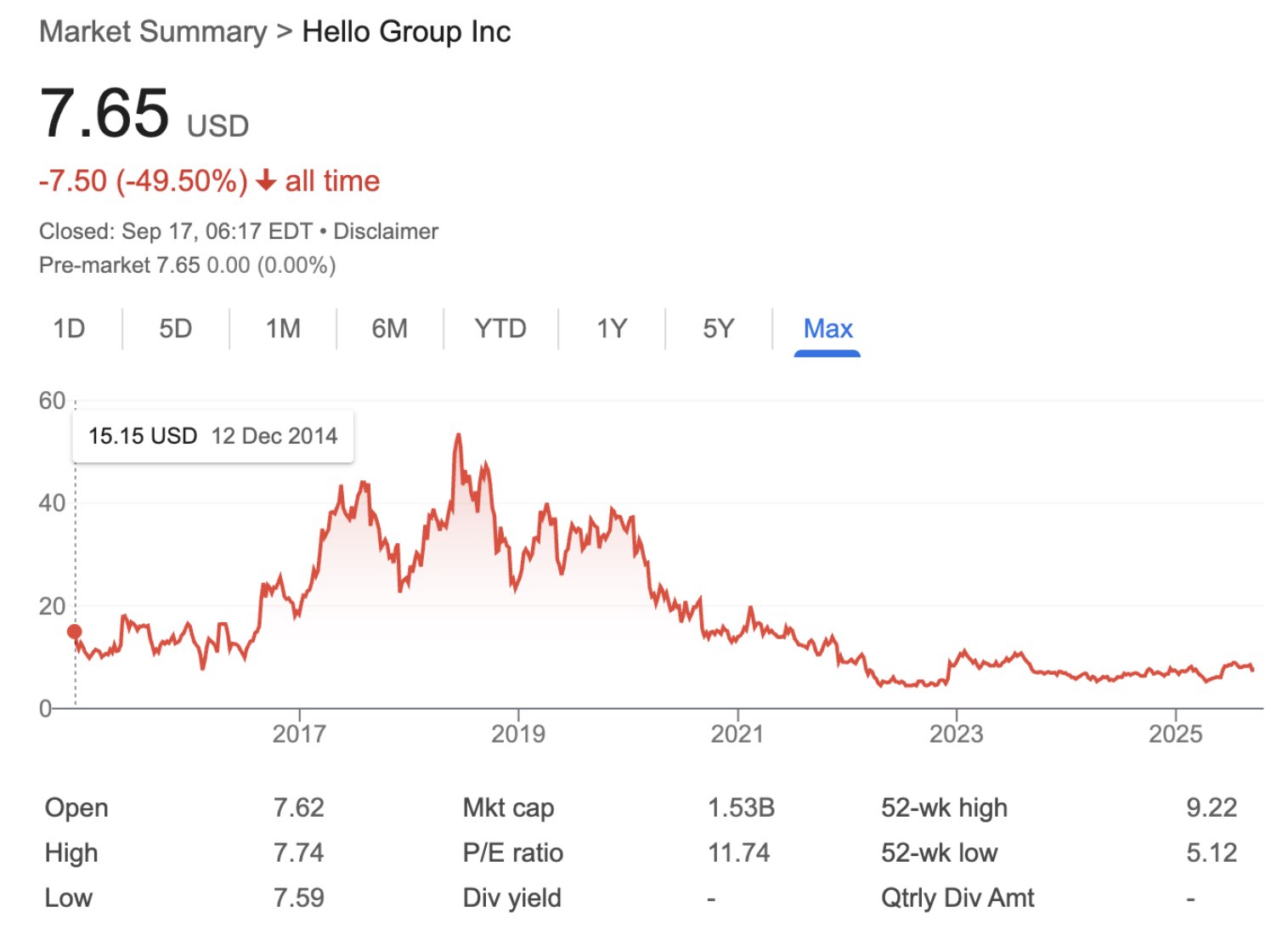The height and width of the screenshot is (935, 1288).
Task: Click the 2017 label on chart axis
Action: click(x=299, y=734)
